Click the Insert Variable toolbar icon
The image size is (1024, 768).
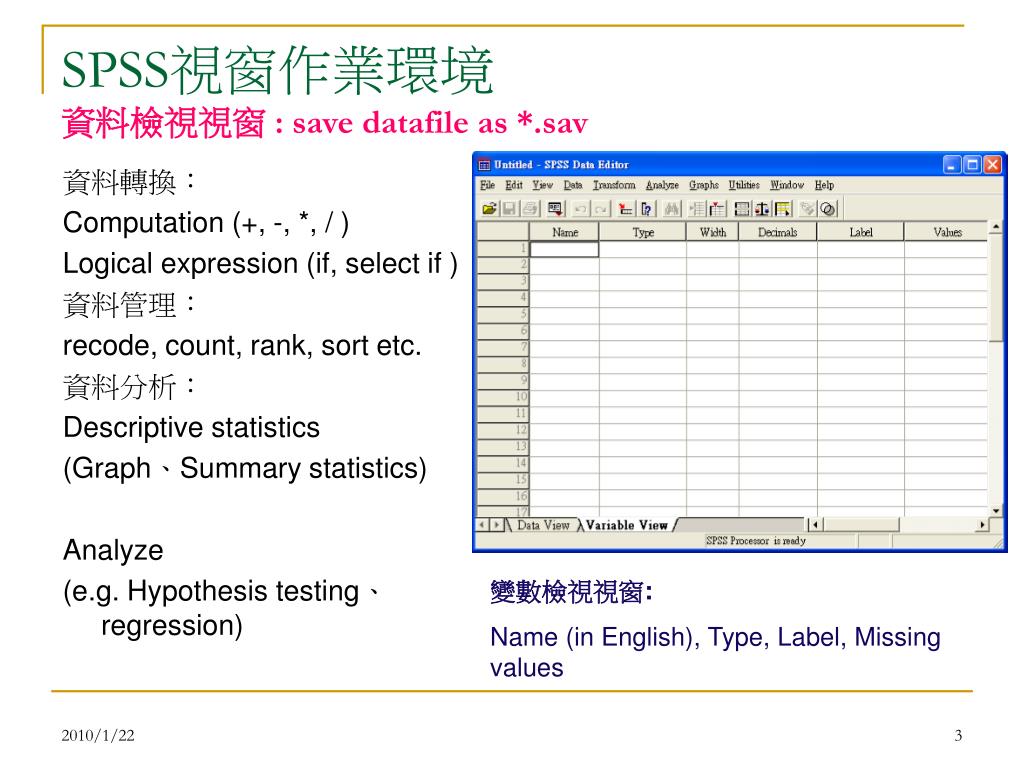click(x=717, y=209)
